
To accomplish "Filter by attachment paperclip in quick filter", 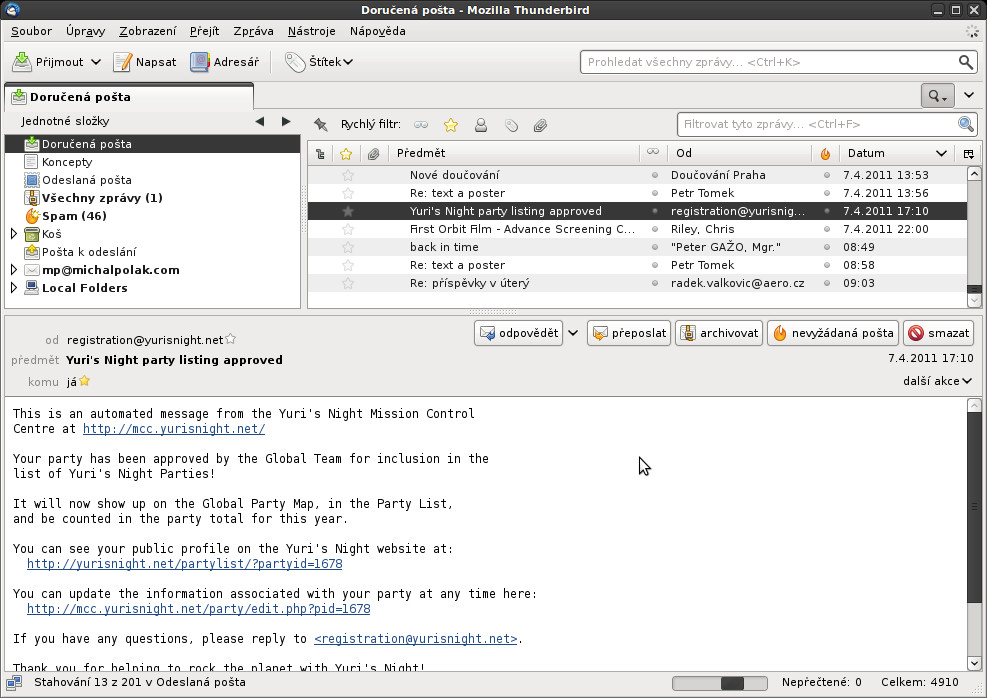I will 540,125.
